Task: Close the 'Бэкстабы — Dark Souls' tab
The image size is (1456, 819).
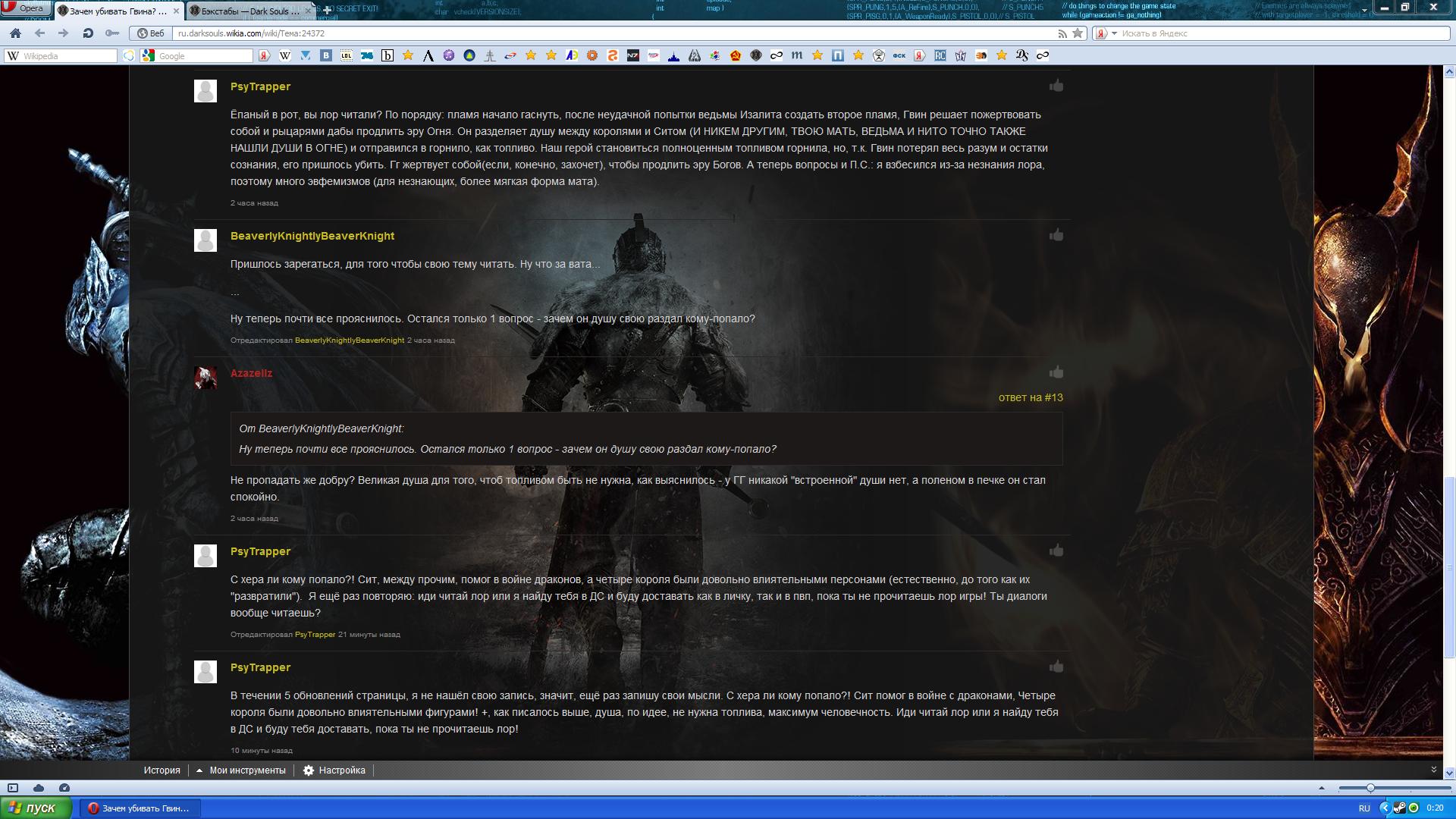Action: [x=309, y=11]
